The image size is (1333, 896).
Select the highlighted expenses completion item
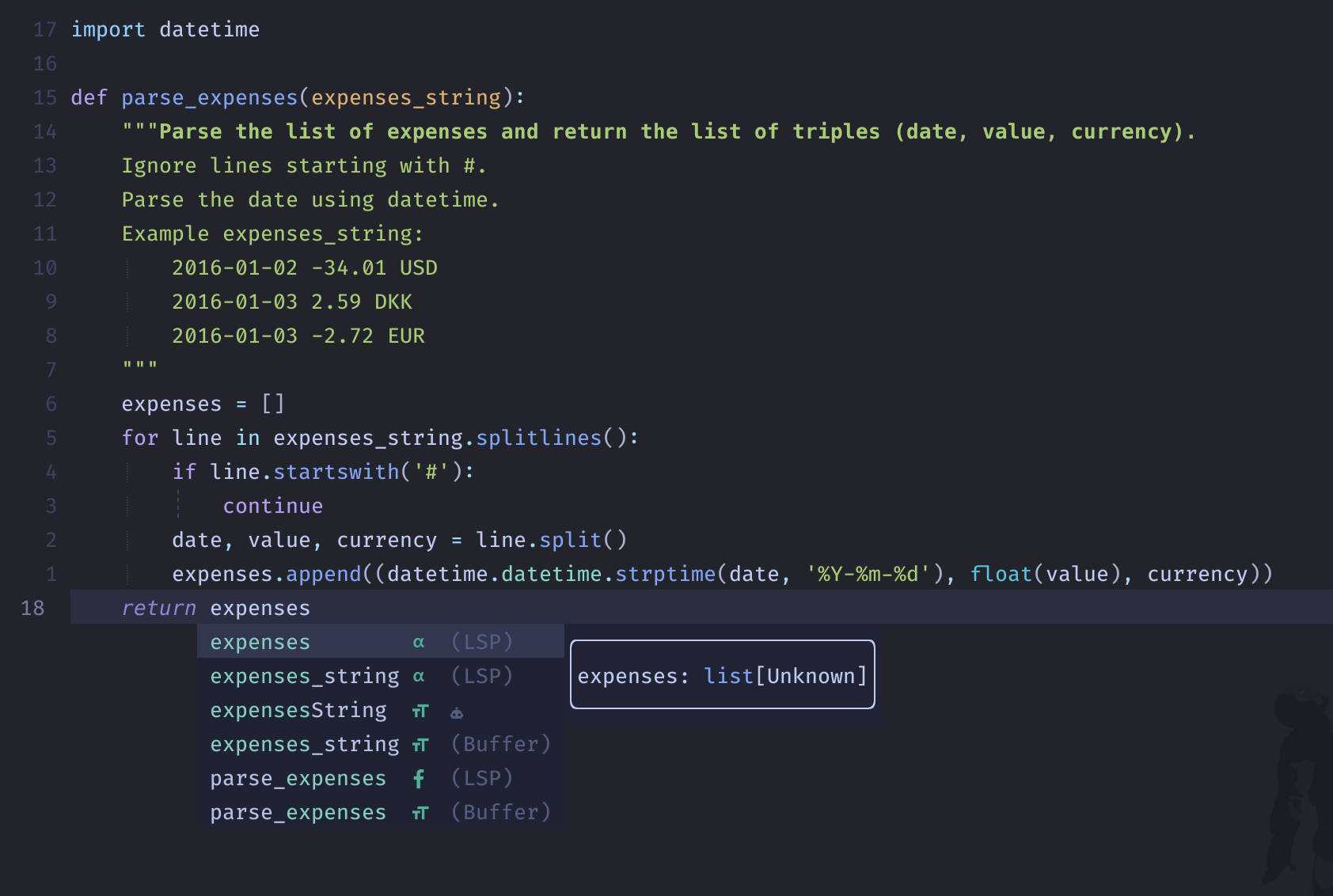[260, 642]
